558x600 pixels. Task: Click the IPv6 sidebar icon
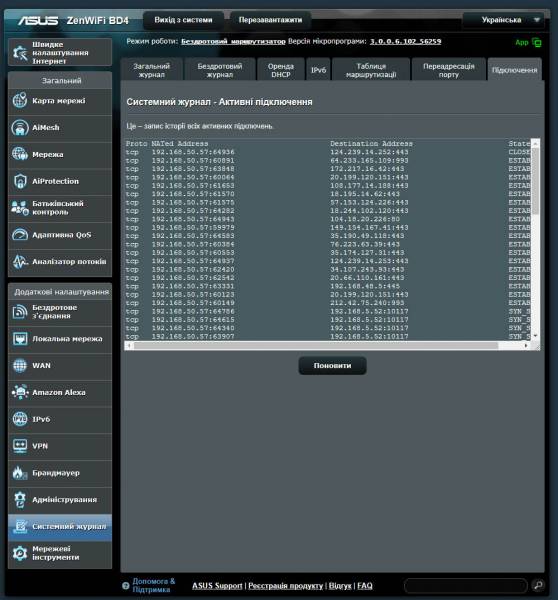click(20, 419)
